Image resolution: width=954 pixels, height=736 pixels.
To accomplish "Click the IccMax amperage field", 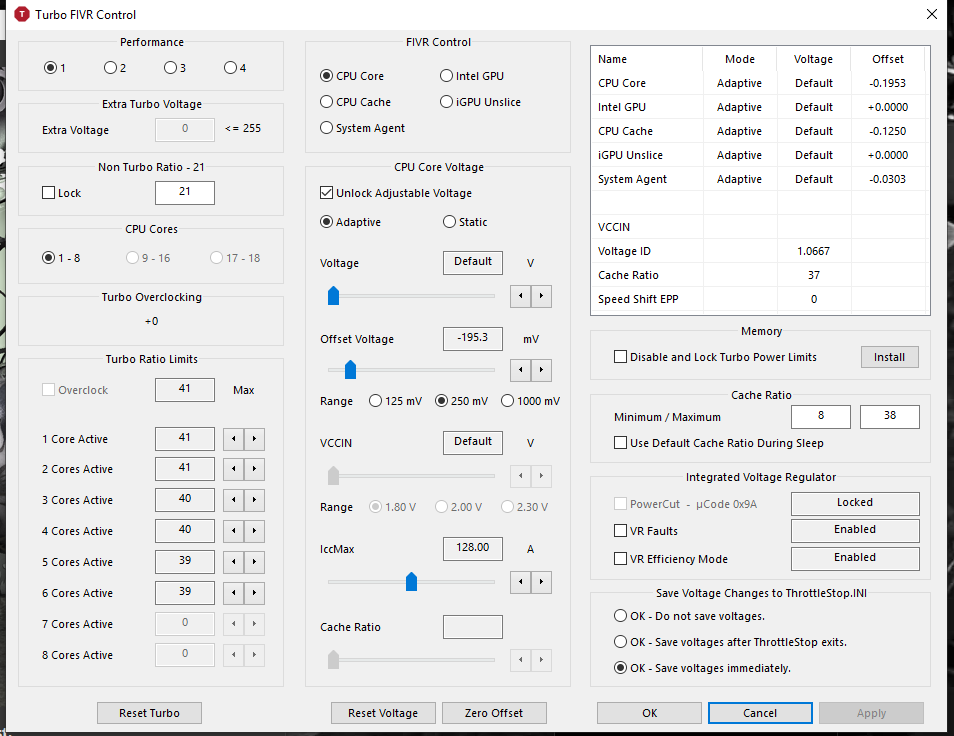I will click(x=473, y=549).
